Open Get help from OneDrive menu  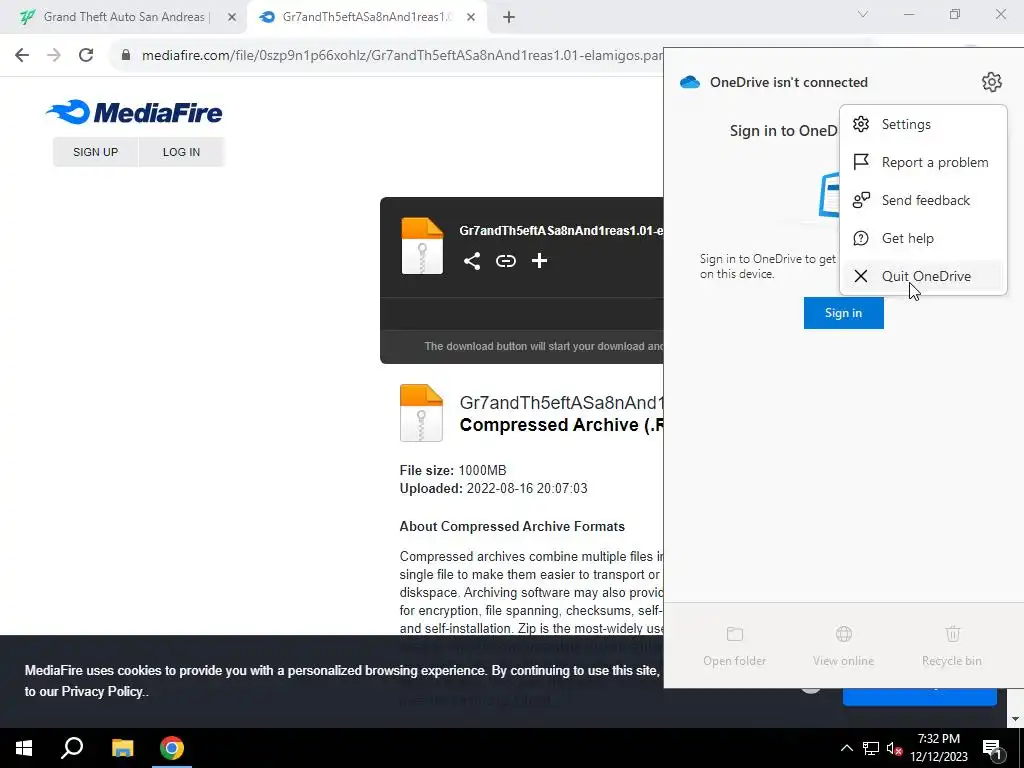point(923,238)
